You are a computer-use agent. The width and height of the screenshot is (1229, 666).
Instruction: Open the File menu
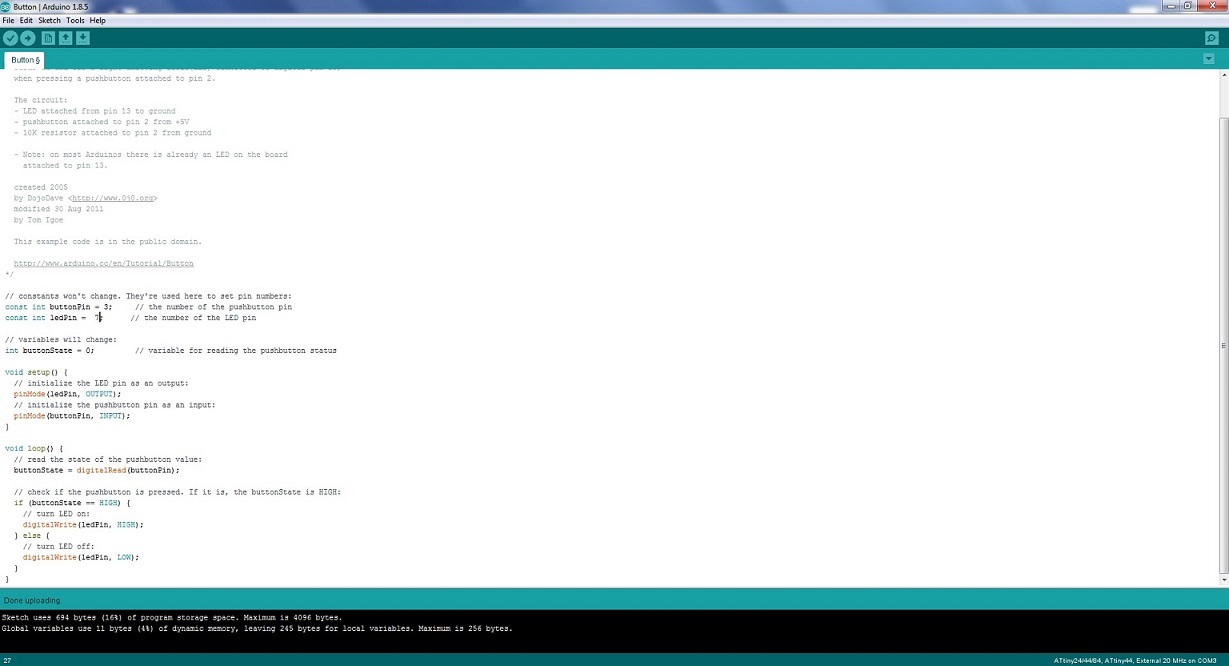pos(8,20)
